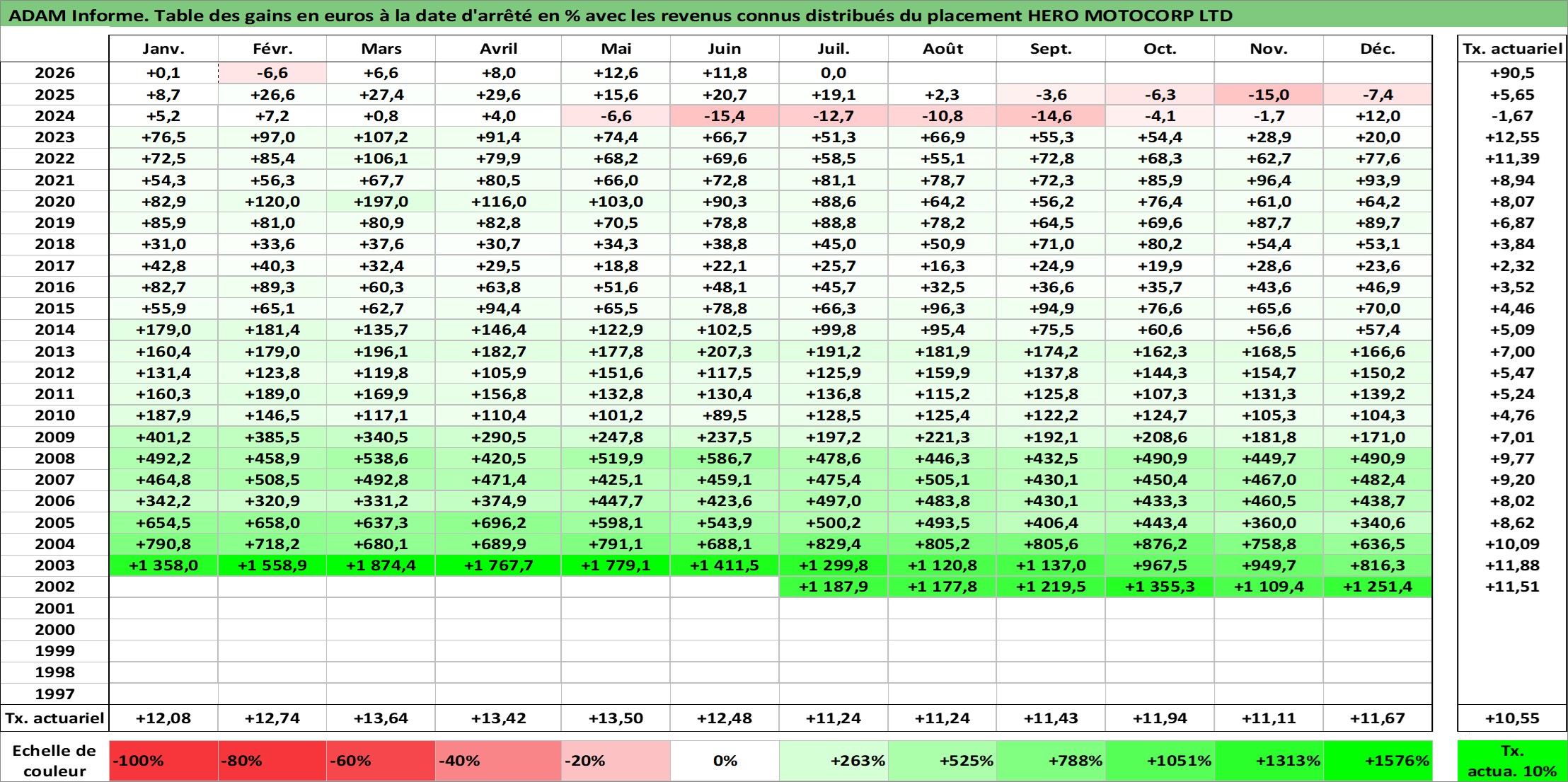Click the +11,88 actuarial rate for 2003

(x=1512, y=565)
